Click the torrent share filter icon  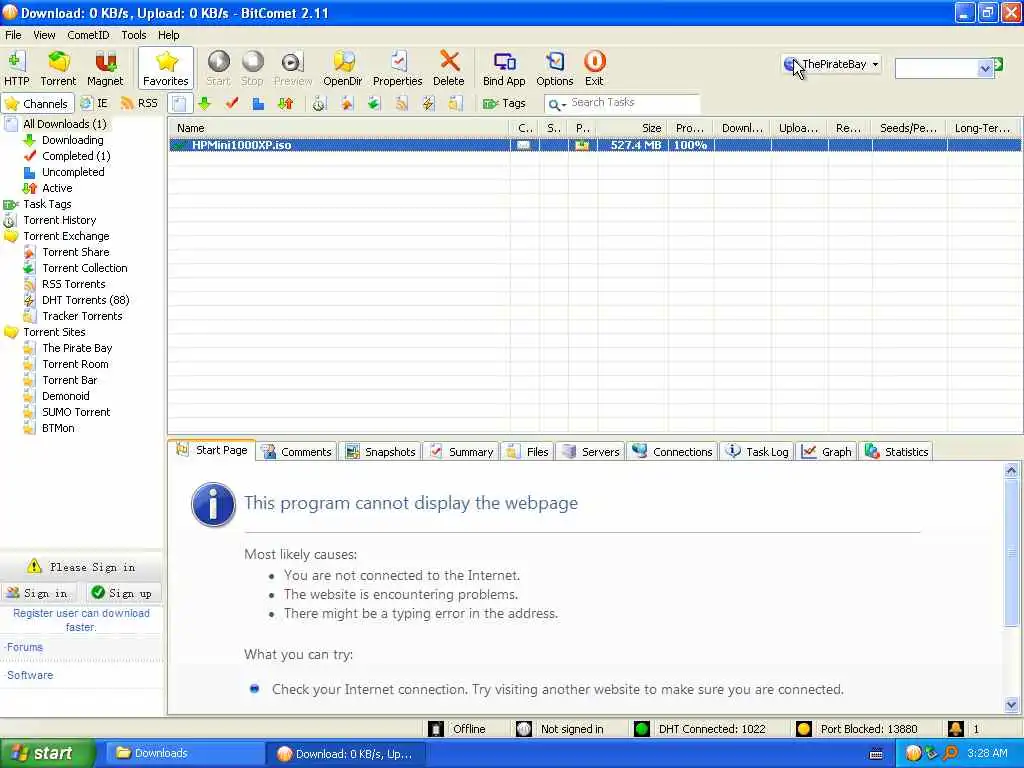pyautogui.click(x=346, y=103)
